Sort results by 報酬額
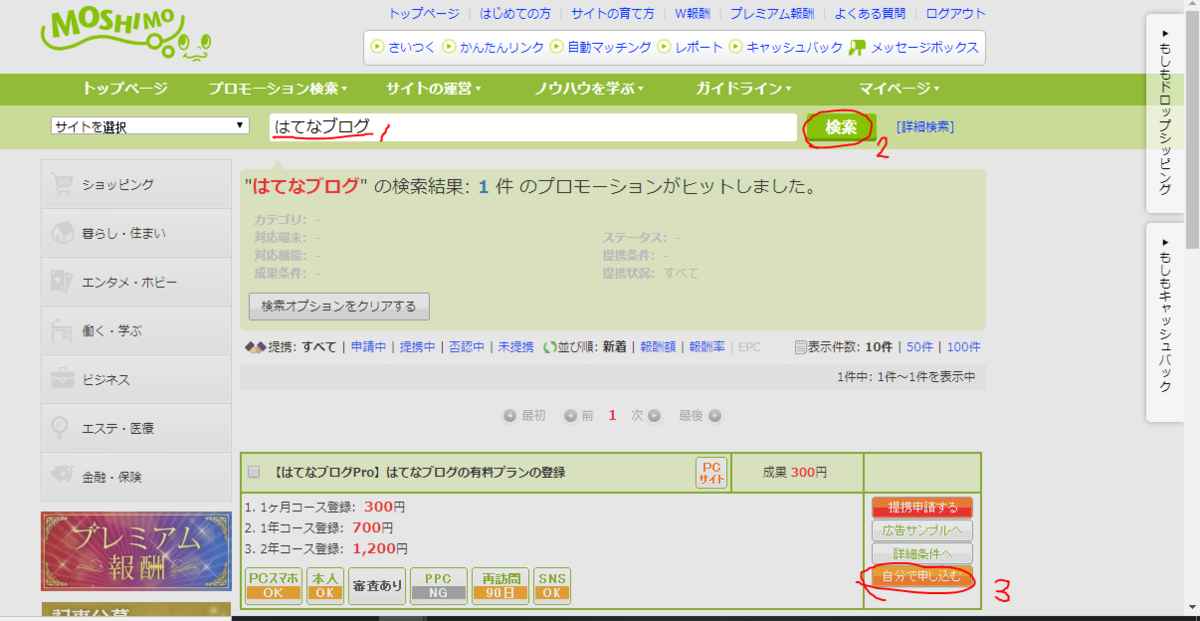This screenshot has width=1200, height=621. pos(658,347)
